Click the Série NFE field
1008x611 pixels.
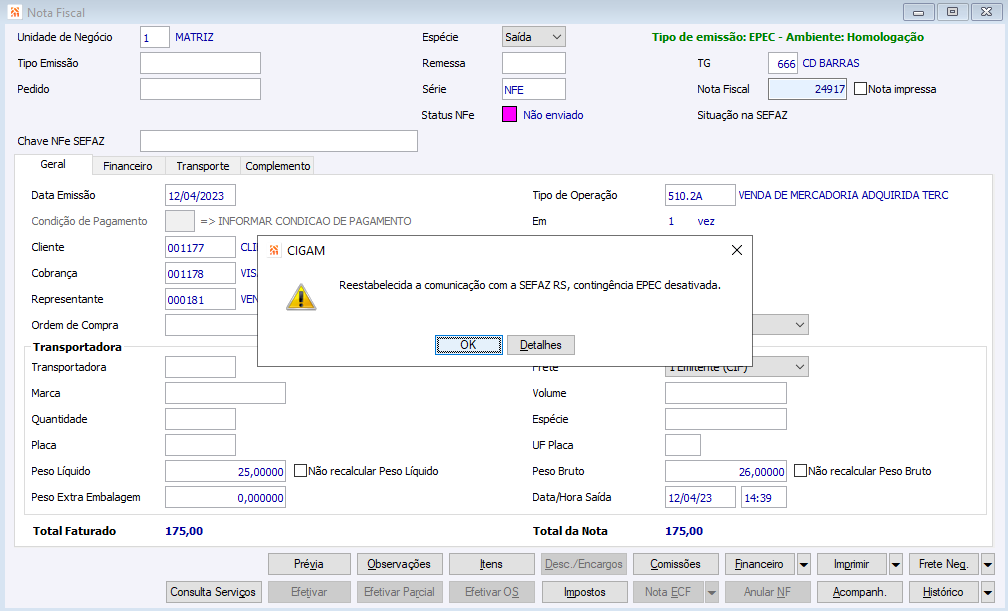click(534, 89)
